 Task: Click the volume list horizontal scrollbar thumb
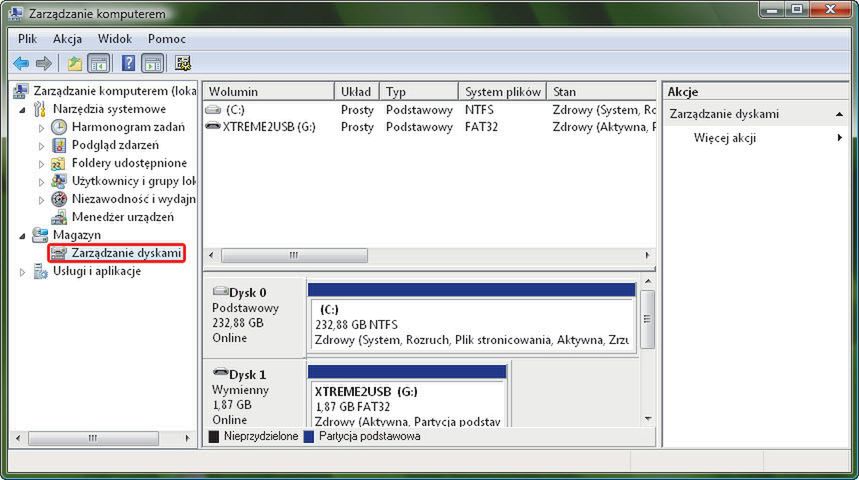click(x=294, y=255)
